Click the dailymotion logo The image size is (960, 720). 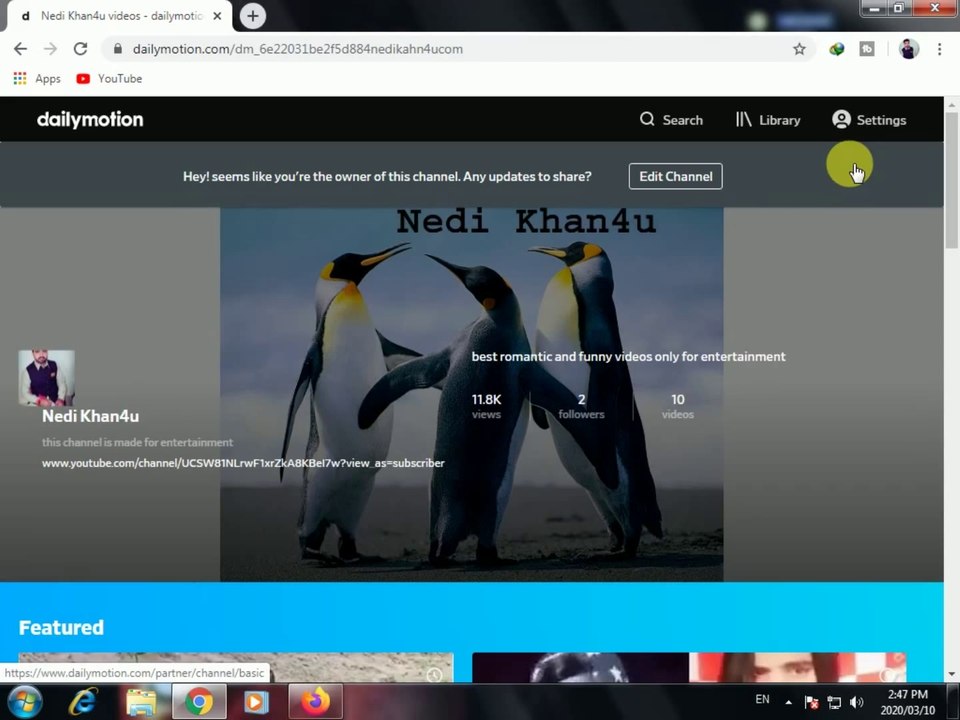(90, 119)
